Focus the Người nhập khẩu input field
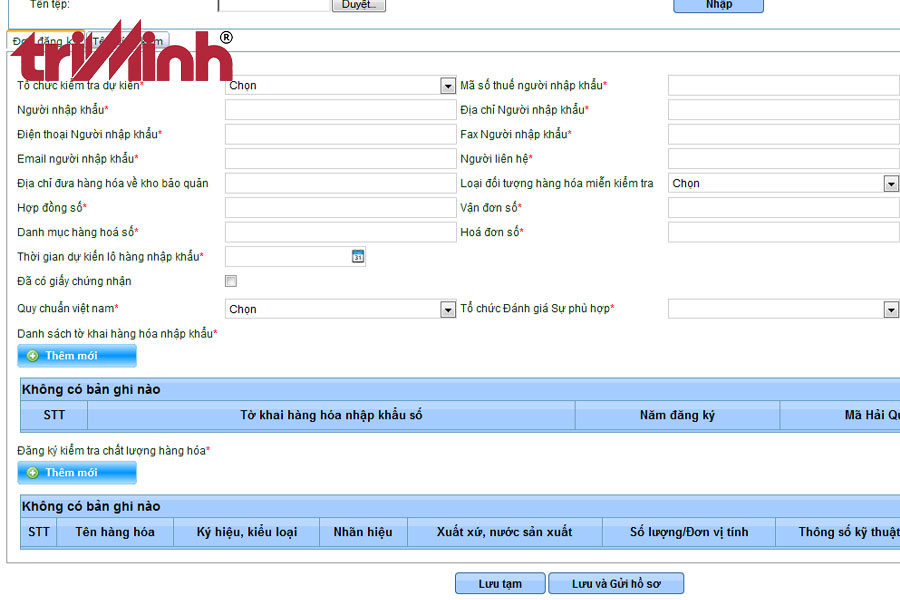Screen dimensions: 900x600 click(x=340, y=110)
